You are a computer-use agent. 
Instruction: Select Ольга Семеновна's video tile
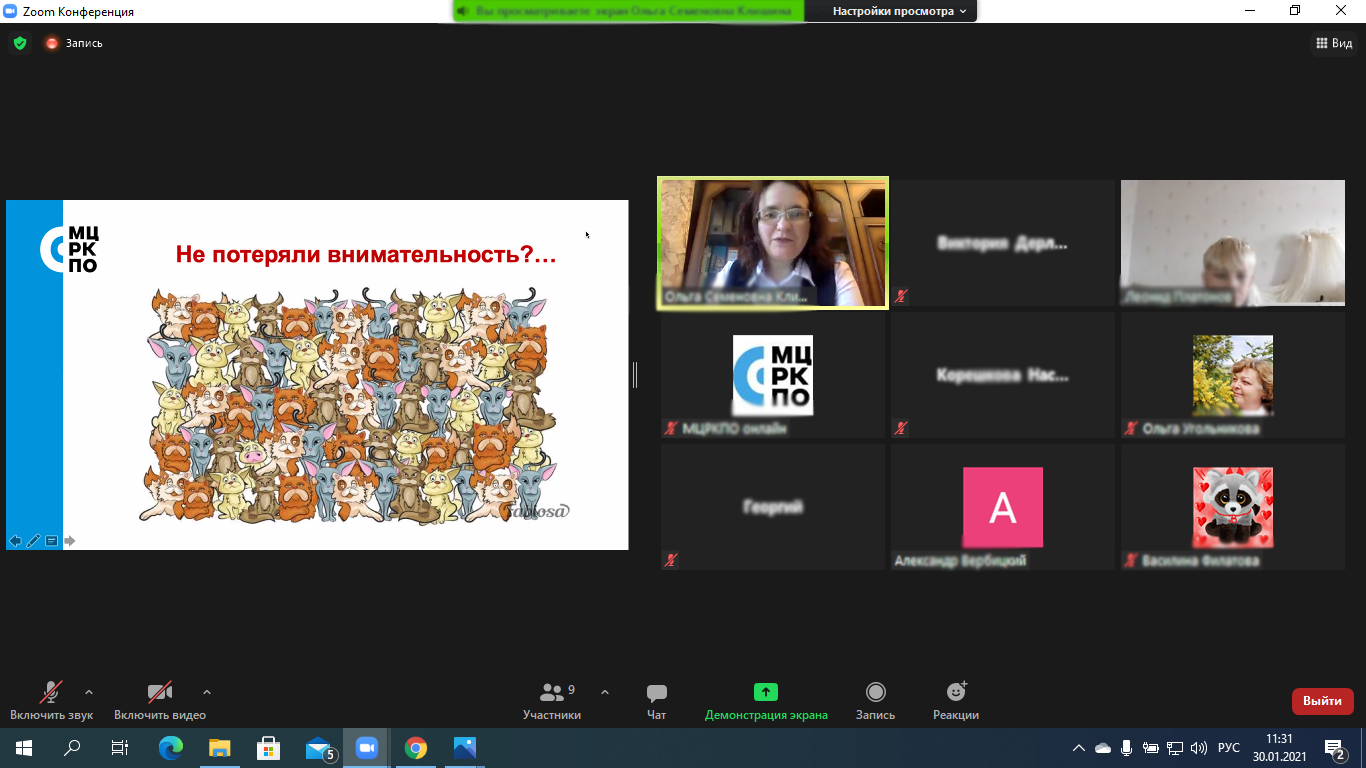coord(773,243)
